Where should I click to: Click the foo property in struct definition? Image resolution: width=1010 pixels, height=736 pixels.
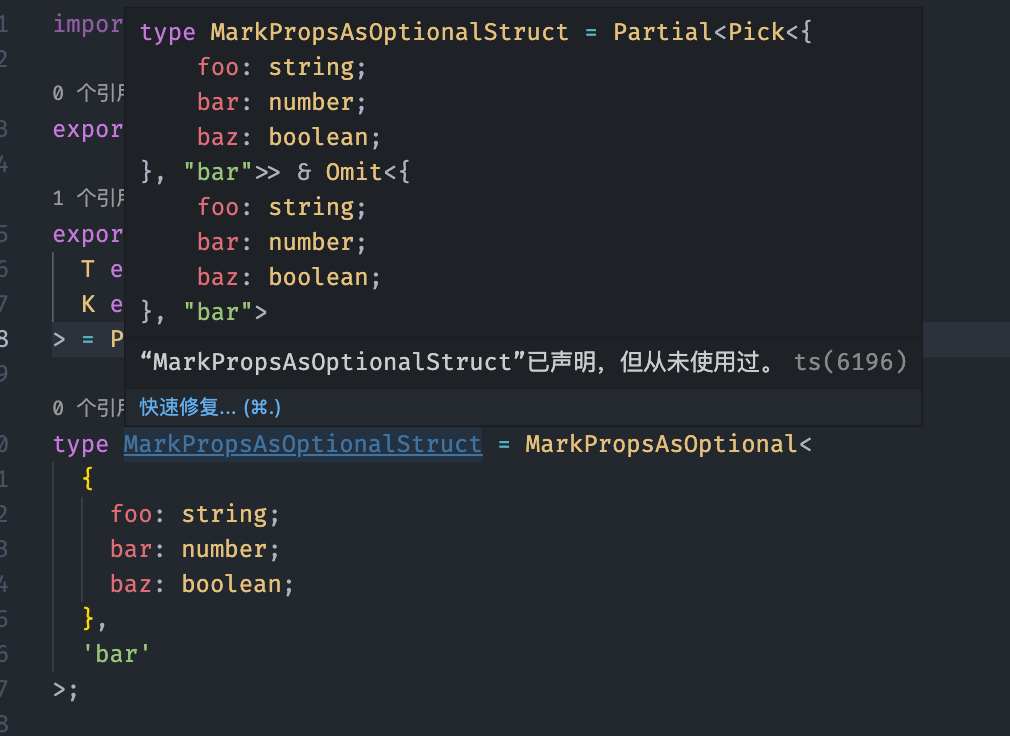pyautogui.click(x=131, y=514)
